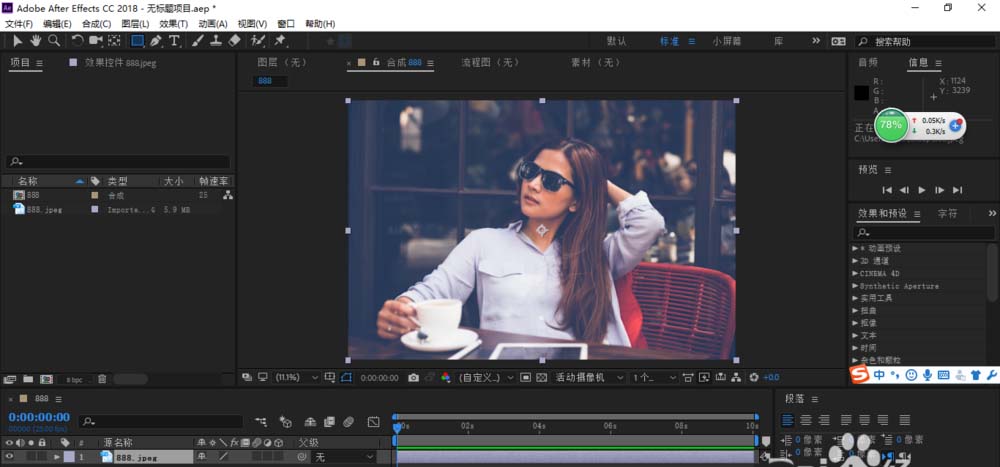The height and width of the screenshot is (467, 1000).
Task: Toggle fast previews pixel aspect correction
Action: 688,378
